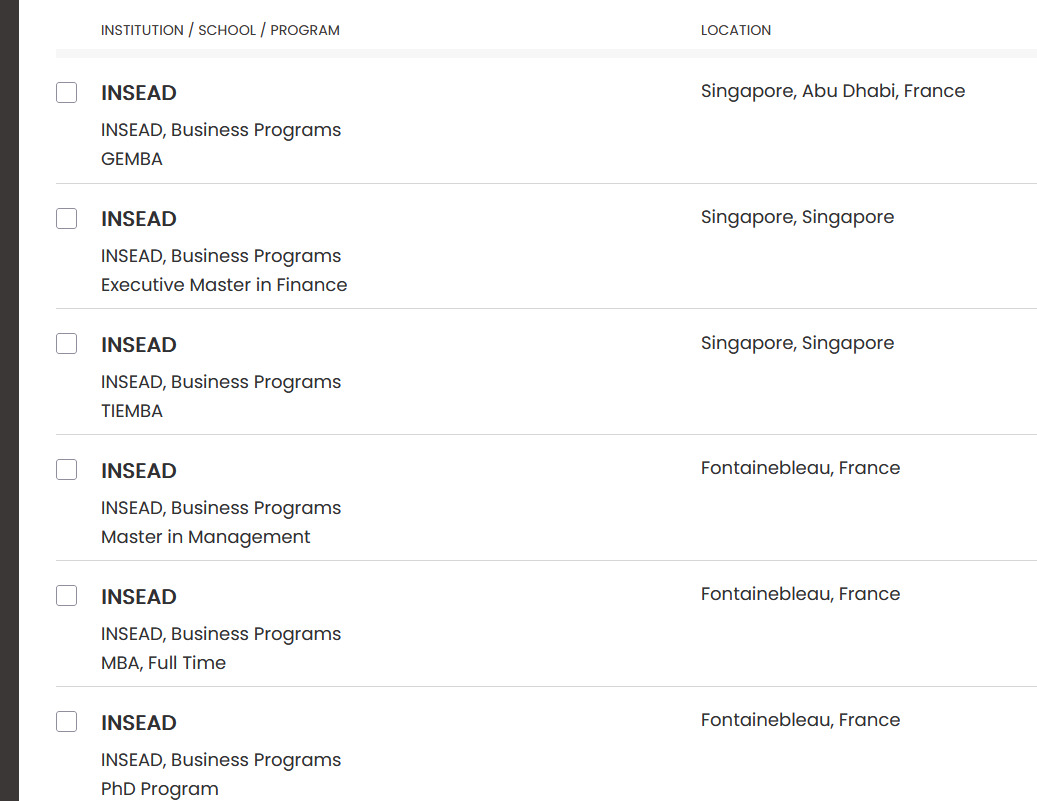Open the Master in Management program

[x=205, y=537]
